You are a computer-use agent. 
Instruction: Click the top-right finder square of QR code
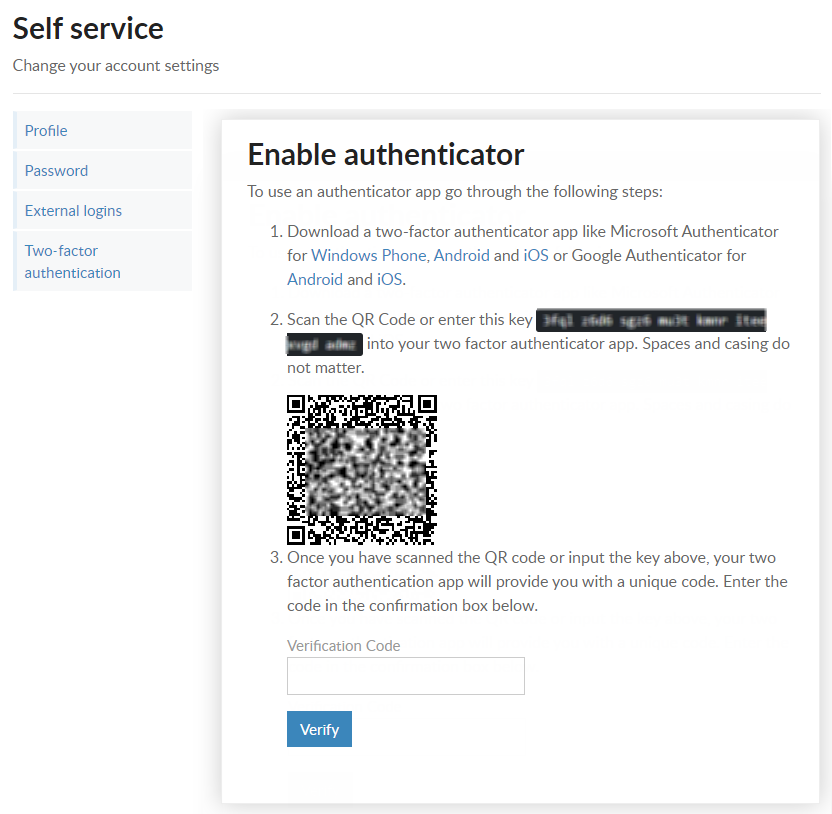[x=427, y=404]
